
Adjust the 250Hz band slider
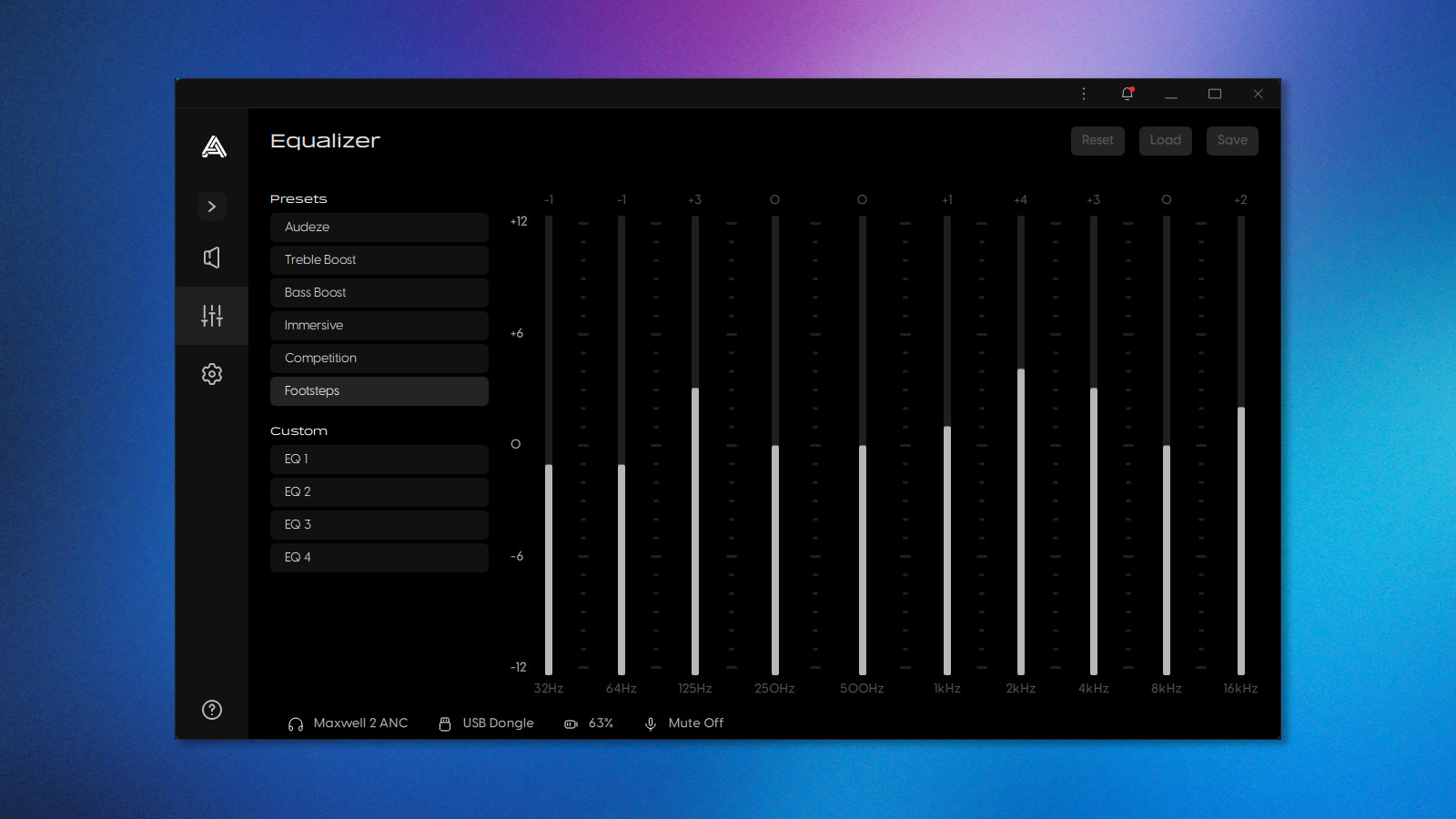[x=775, y=446]
